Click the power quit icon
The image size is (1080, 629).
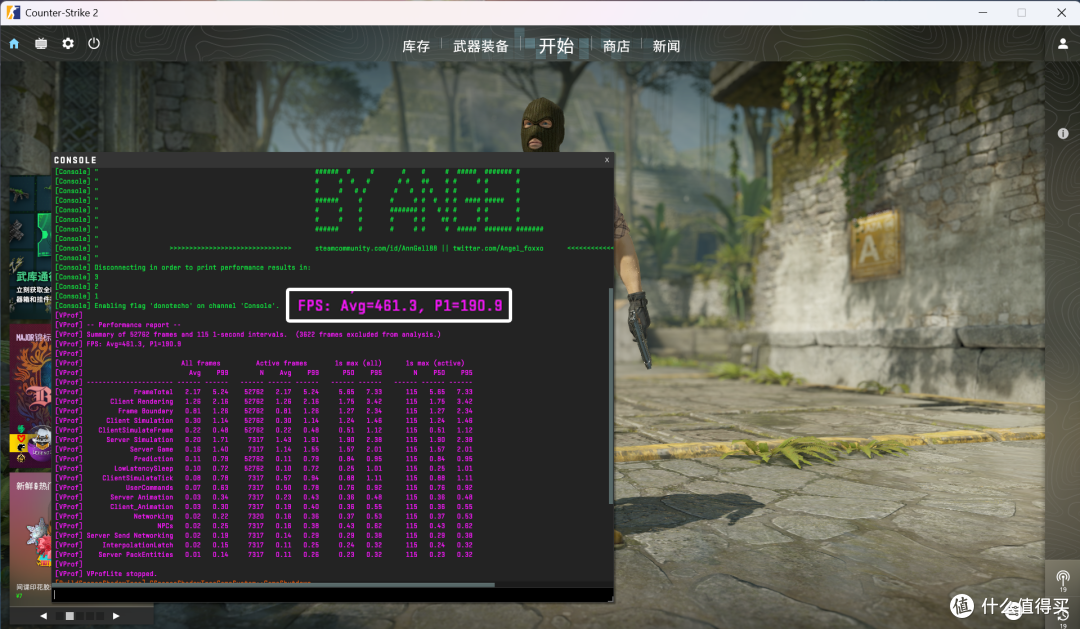94,43
